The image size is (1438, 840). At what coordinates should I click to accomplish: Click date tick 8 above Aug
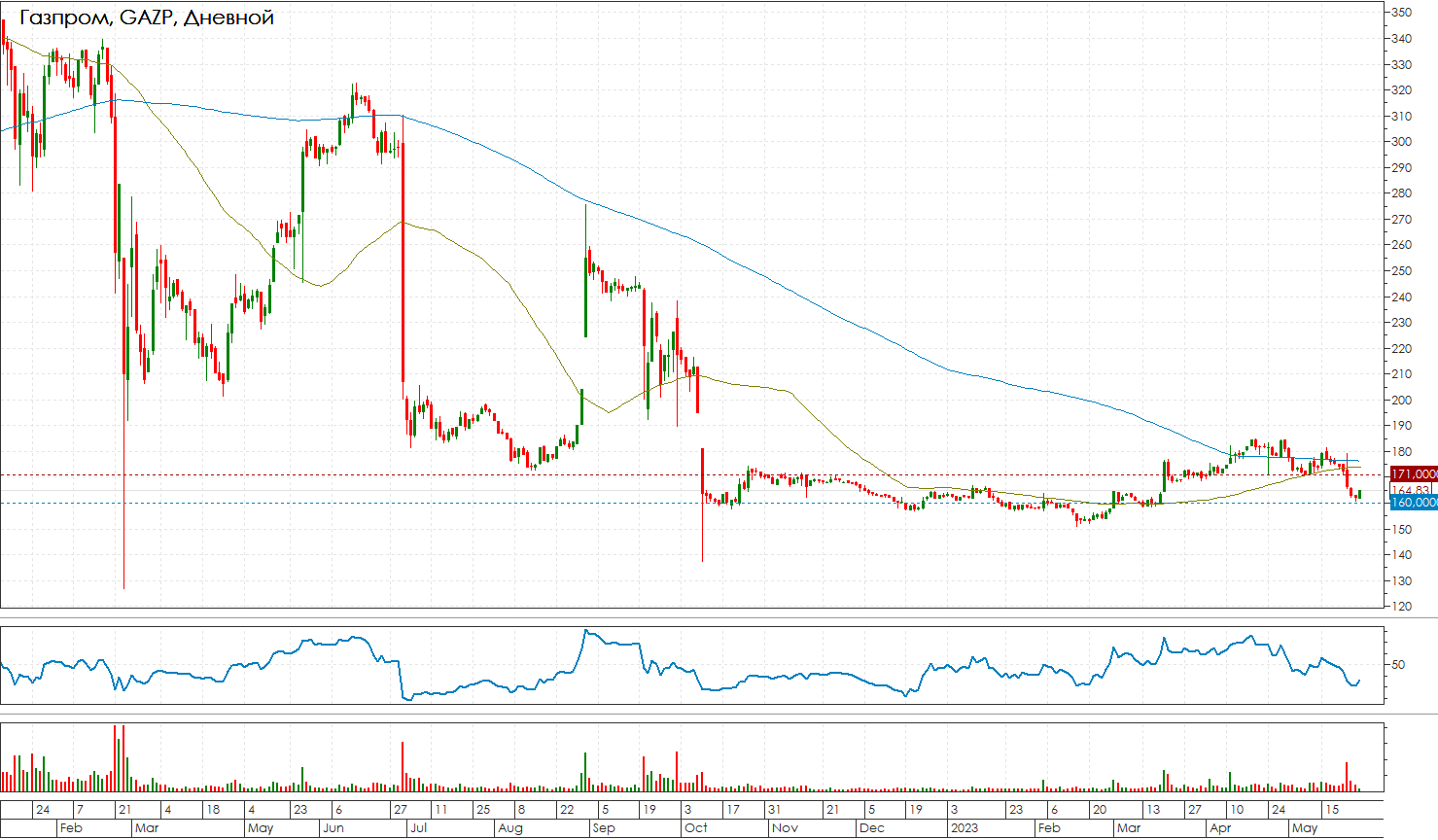tap(521, 810)
